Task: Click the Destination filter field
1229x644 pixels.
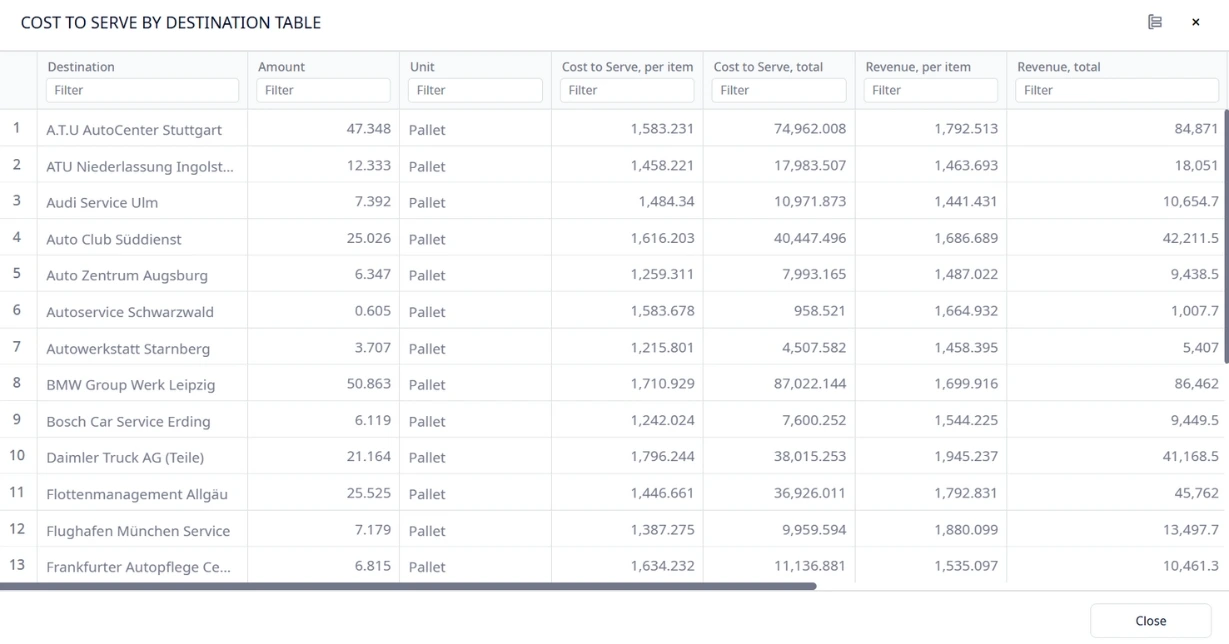Action: point(142,90)
